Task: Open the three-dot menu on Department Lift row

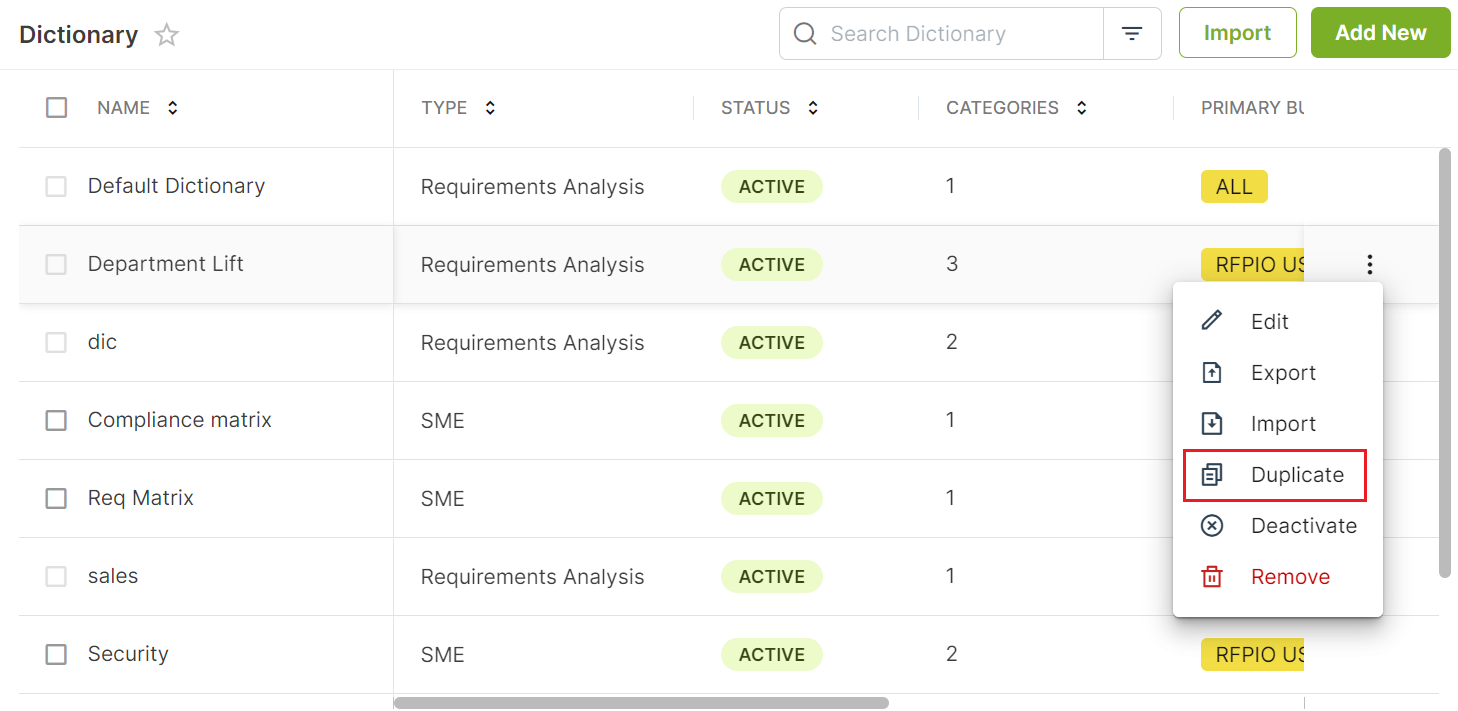Action: point(1369,264)
